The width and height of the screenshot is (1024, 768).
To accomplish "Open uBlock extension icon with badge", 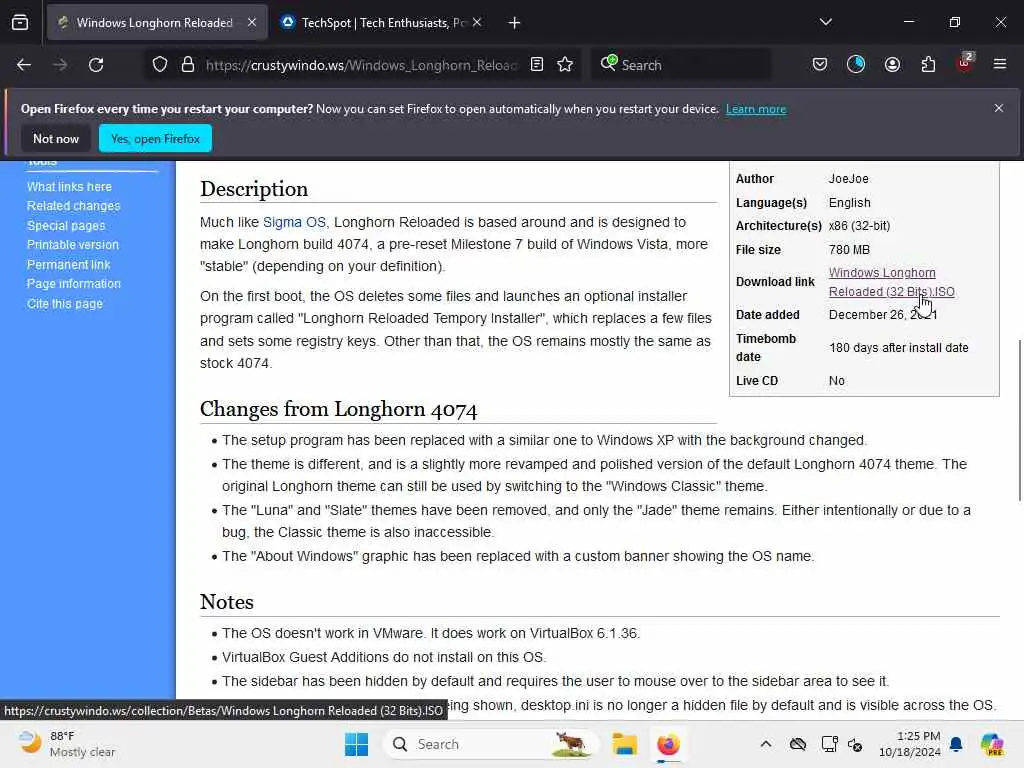I will pyautogui.click(x=965, y=63).
